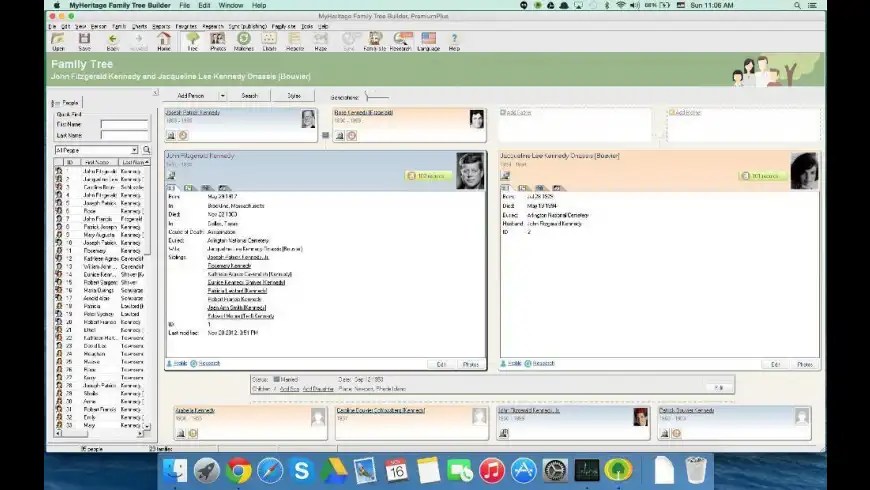Open the Person menu in the app menu bar
The image size is (870, 490).
(98, 26)
